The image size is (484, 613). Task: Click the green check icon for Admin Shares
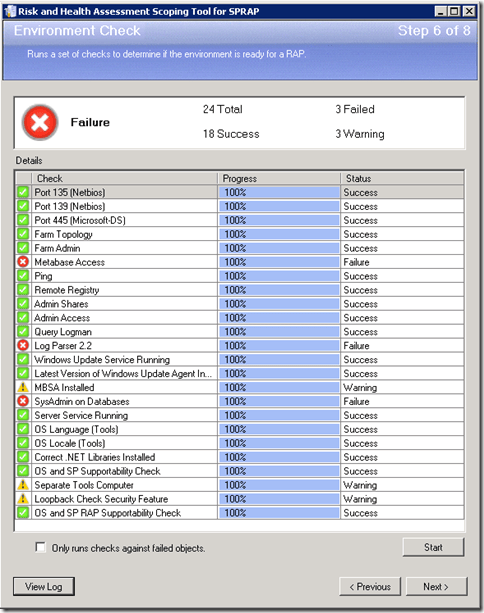[23, 303]
